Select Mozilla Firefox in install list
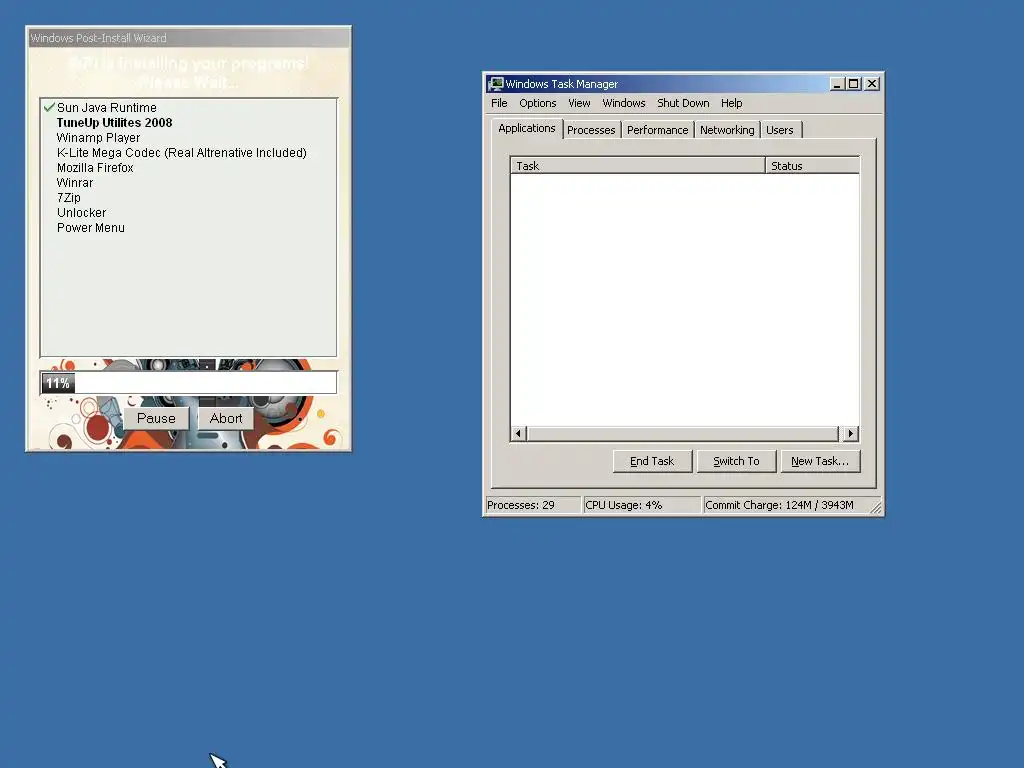This screenshot has height=768, width=1024. [95, 168]
